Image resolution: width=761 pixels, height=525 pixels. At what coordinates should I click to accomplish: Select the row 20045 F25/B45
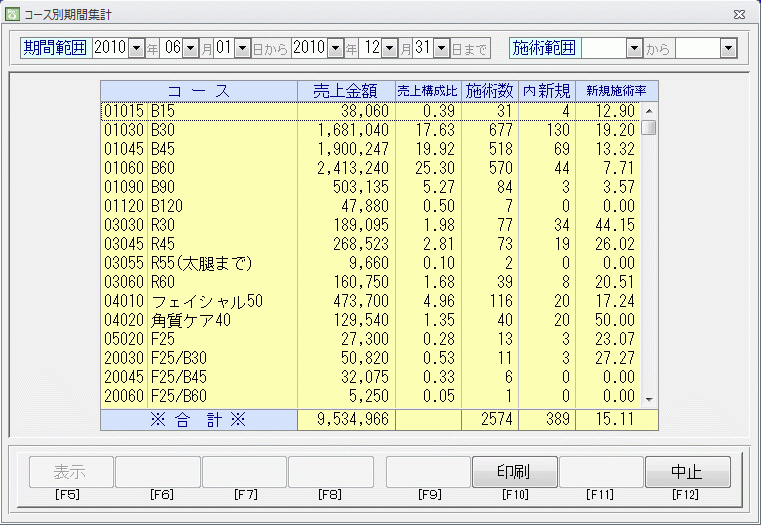[x=371, y=377]
